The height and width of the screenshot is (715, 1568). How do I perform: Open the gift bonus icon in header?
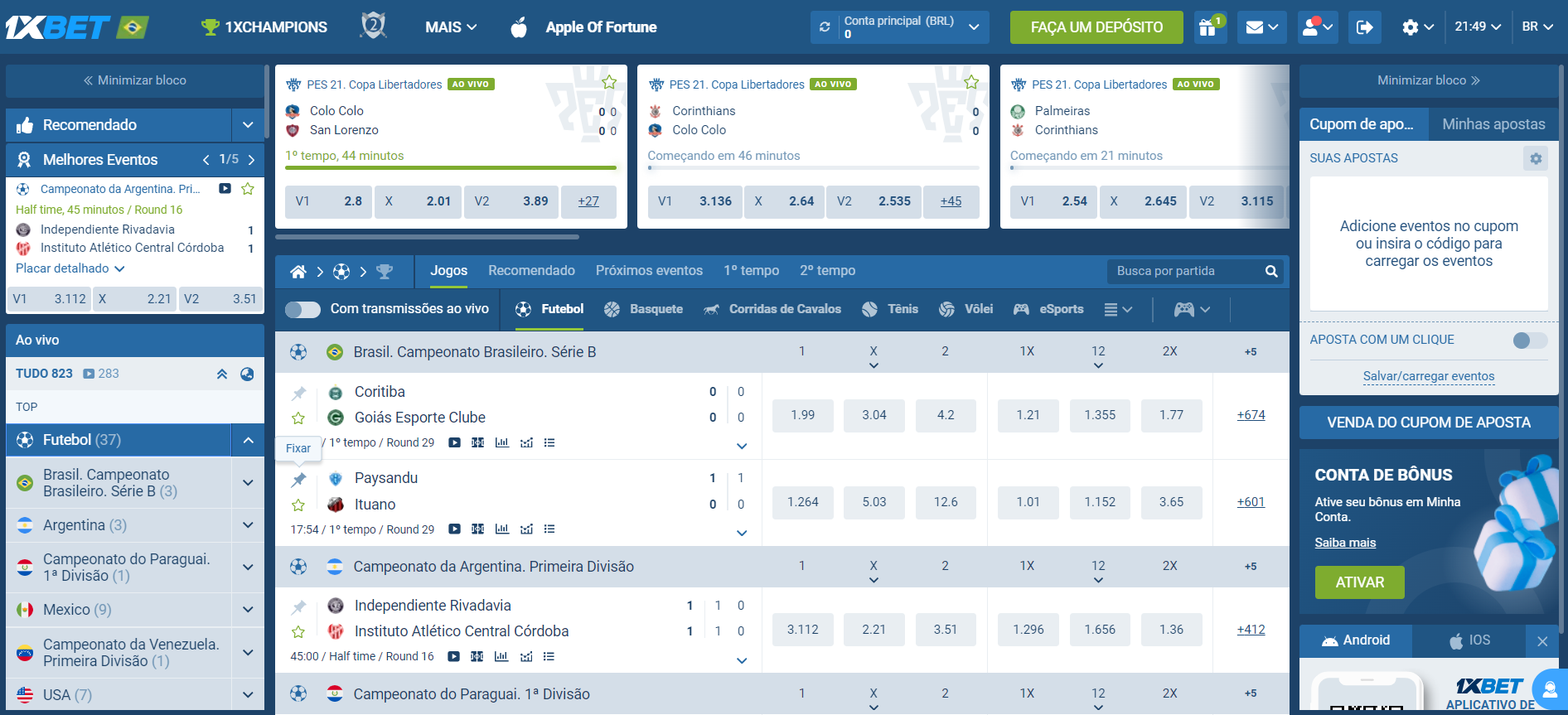coord(1210,27)
